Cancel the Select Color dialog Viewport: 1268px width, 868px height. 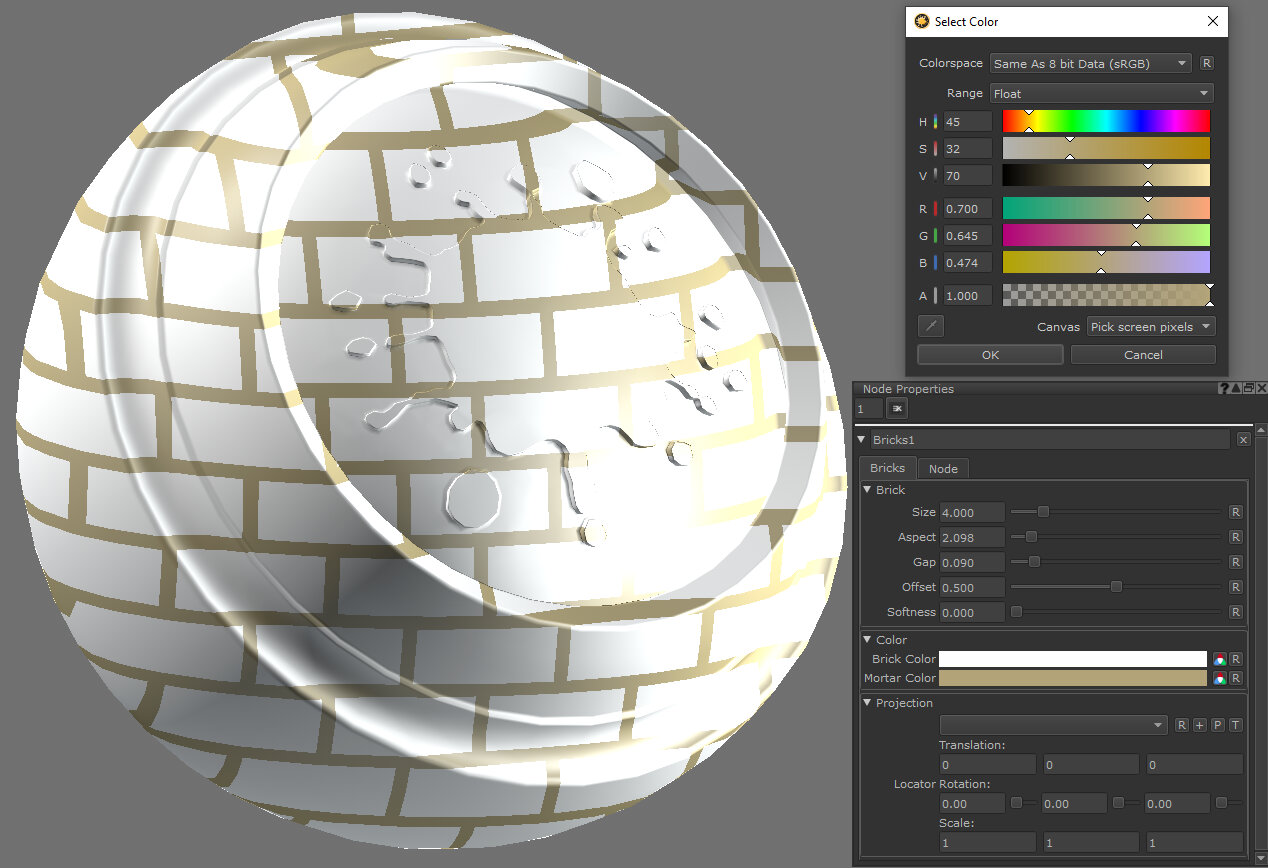point(1143,354)
